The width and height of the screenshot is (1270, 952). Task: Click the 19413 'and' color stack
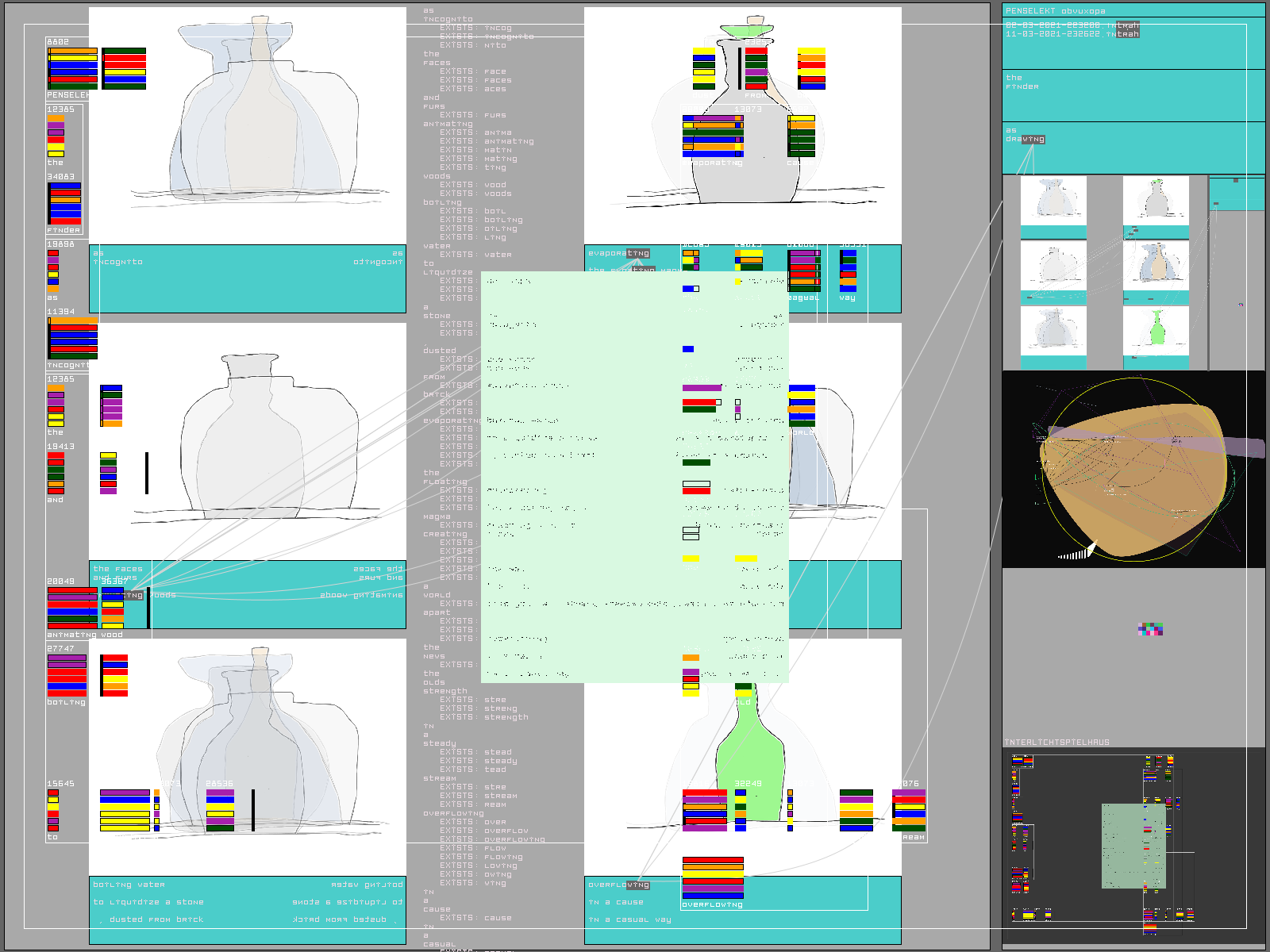pos(56,474)
